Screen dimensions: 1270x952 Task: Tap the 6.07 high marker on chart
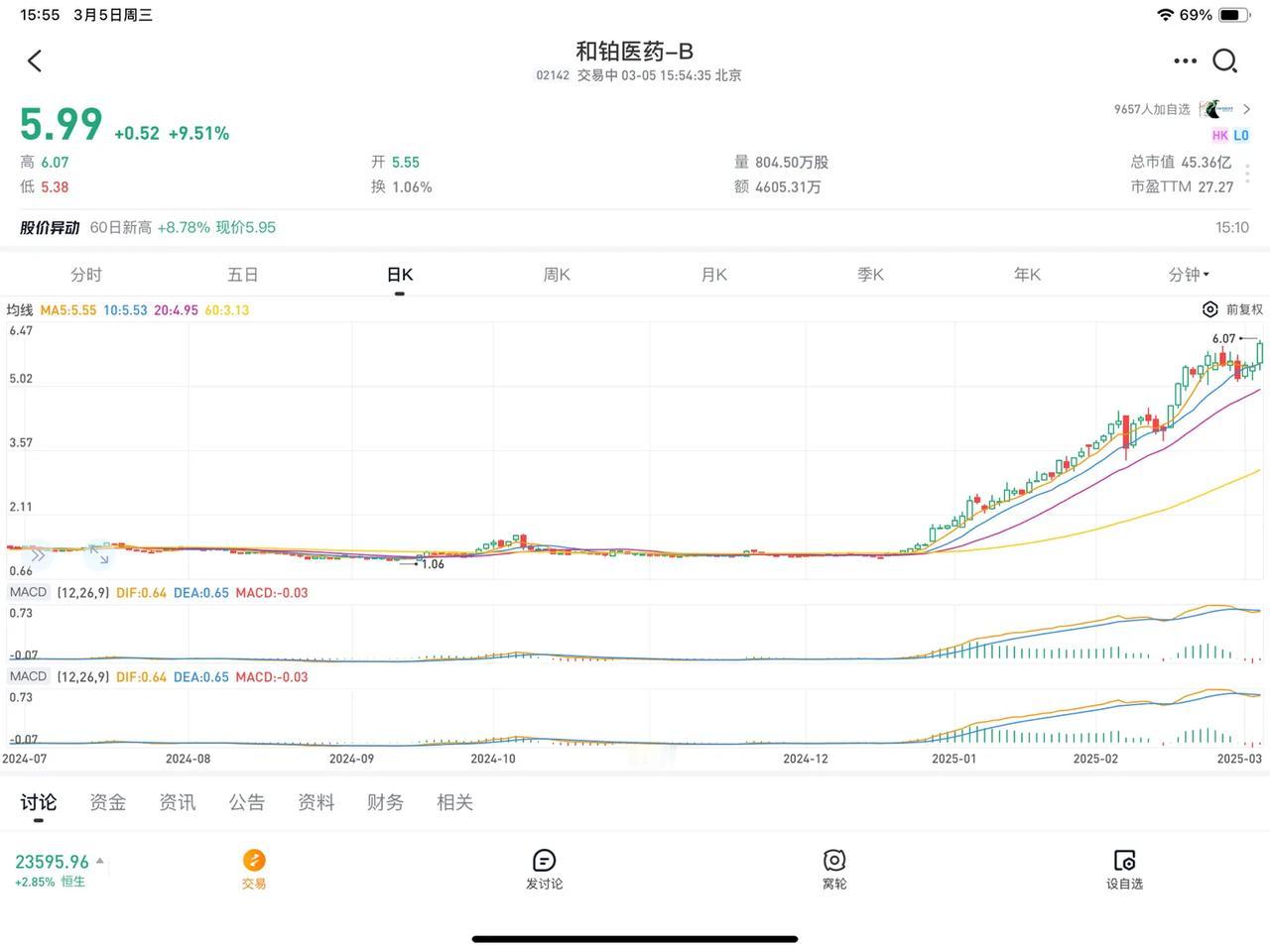coord(1224,338)
